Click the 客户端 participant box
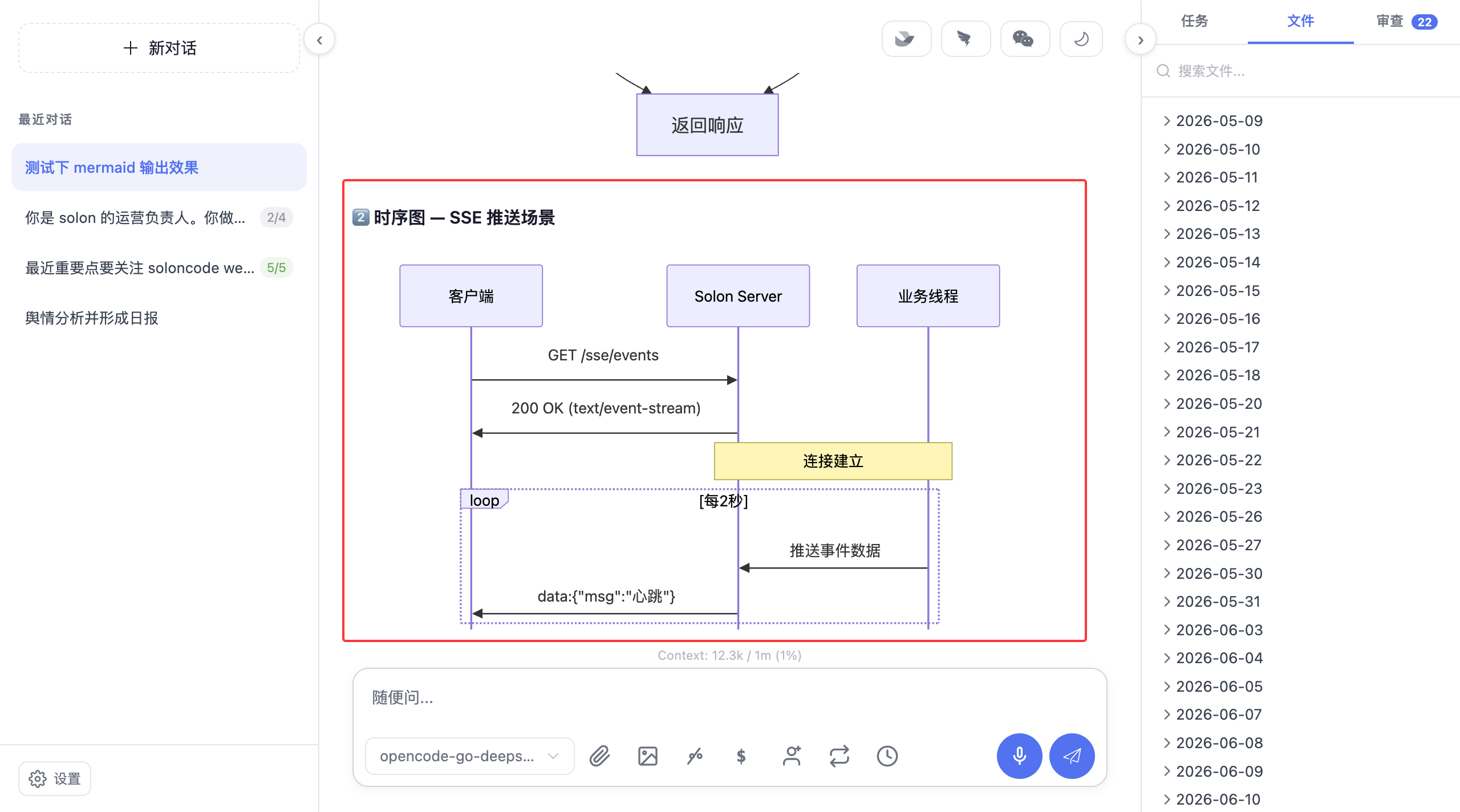Screen dimensions: 1460x812 point(471,296)
